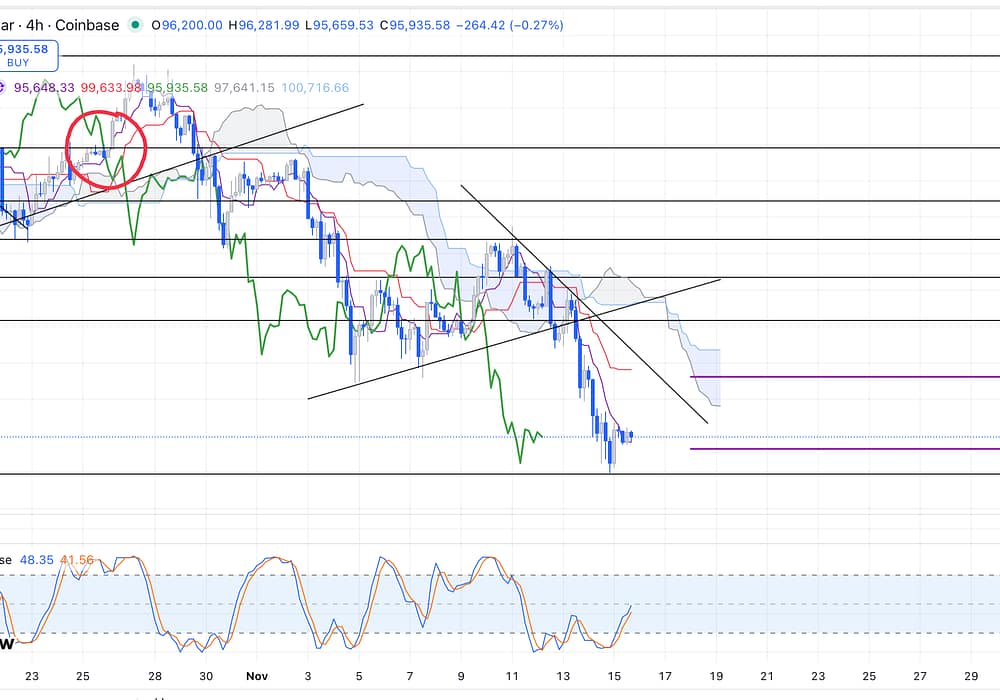
Task: Select the lower purple horizontal ray
Action: [x=845, y=449]
